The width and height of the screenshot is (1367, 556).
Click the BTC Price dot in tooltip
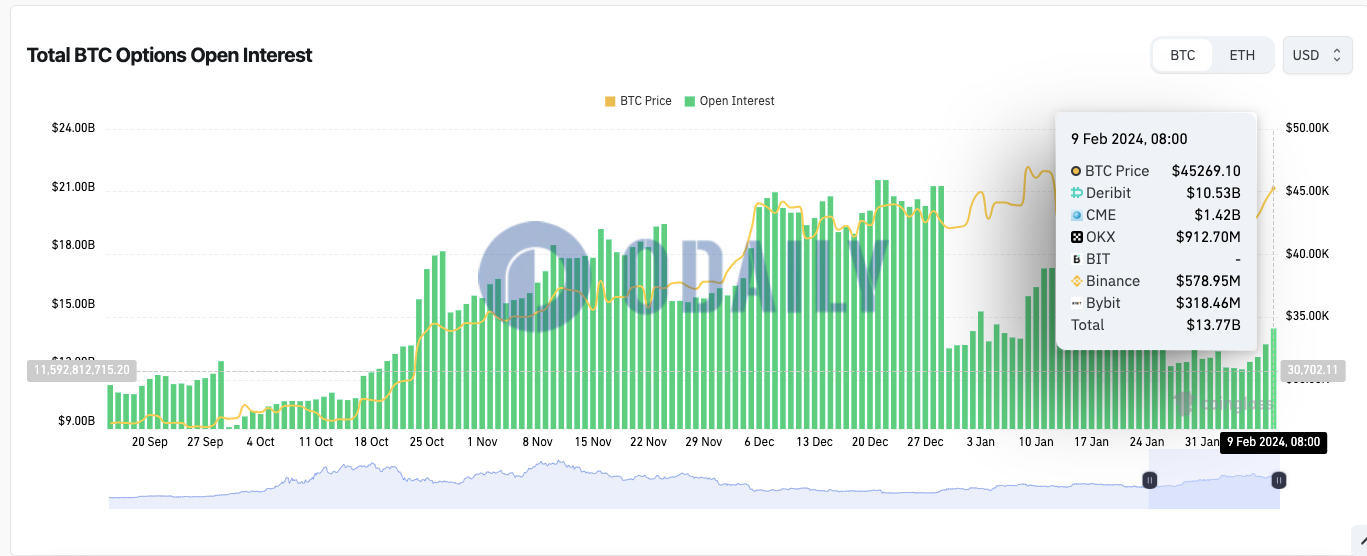(x=1076, y=171)
